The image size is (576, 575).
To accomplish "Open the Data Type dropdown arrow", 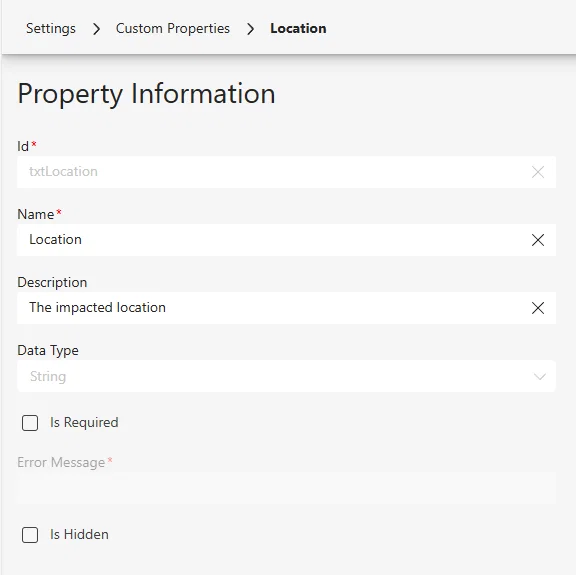I will click(x=540, y=376).
